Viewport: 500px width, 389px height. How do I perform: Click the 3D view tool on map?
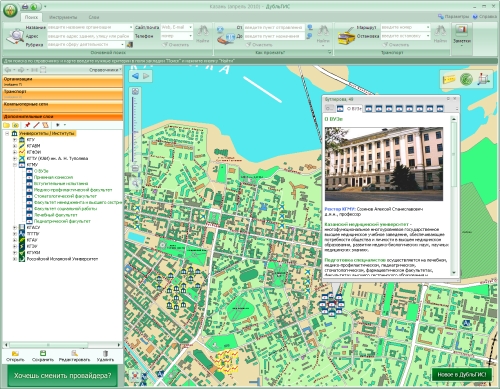483,79
